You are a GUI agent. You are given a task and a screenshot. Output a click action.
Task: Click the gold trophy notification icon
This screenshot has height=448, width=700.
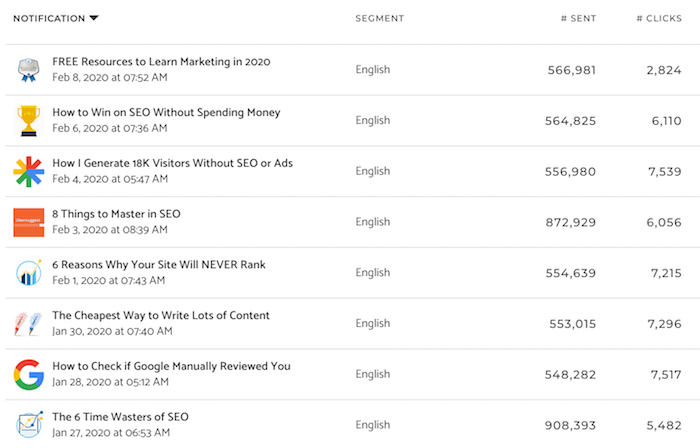tap(28, 121)
